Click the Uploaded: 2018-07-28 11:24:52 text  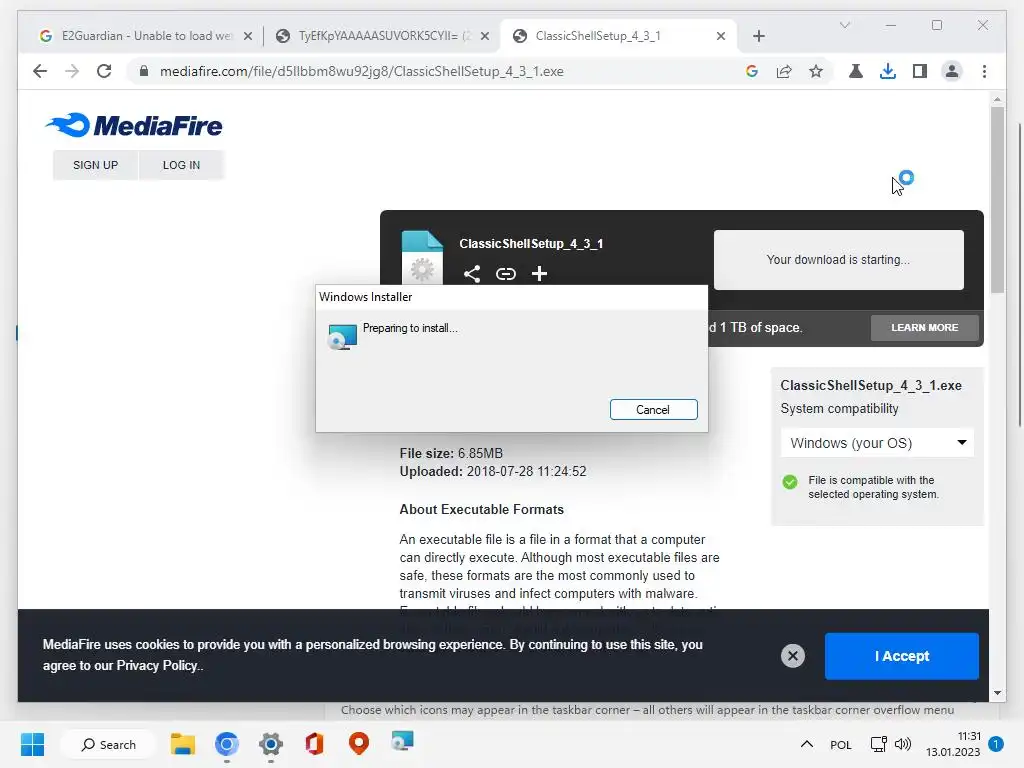pos(493,472)
